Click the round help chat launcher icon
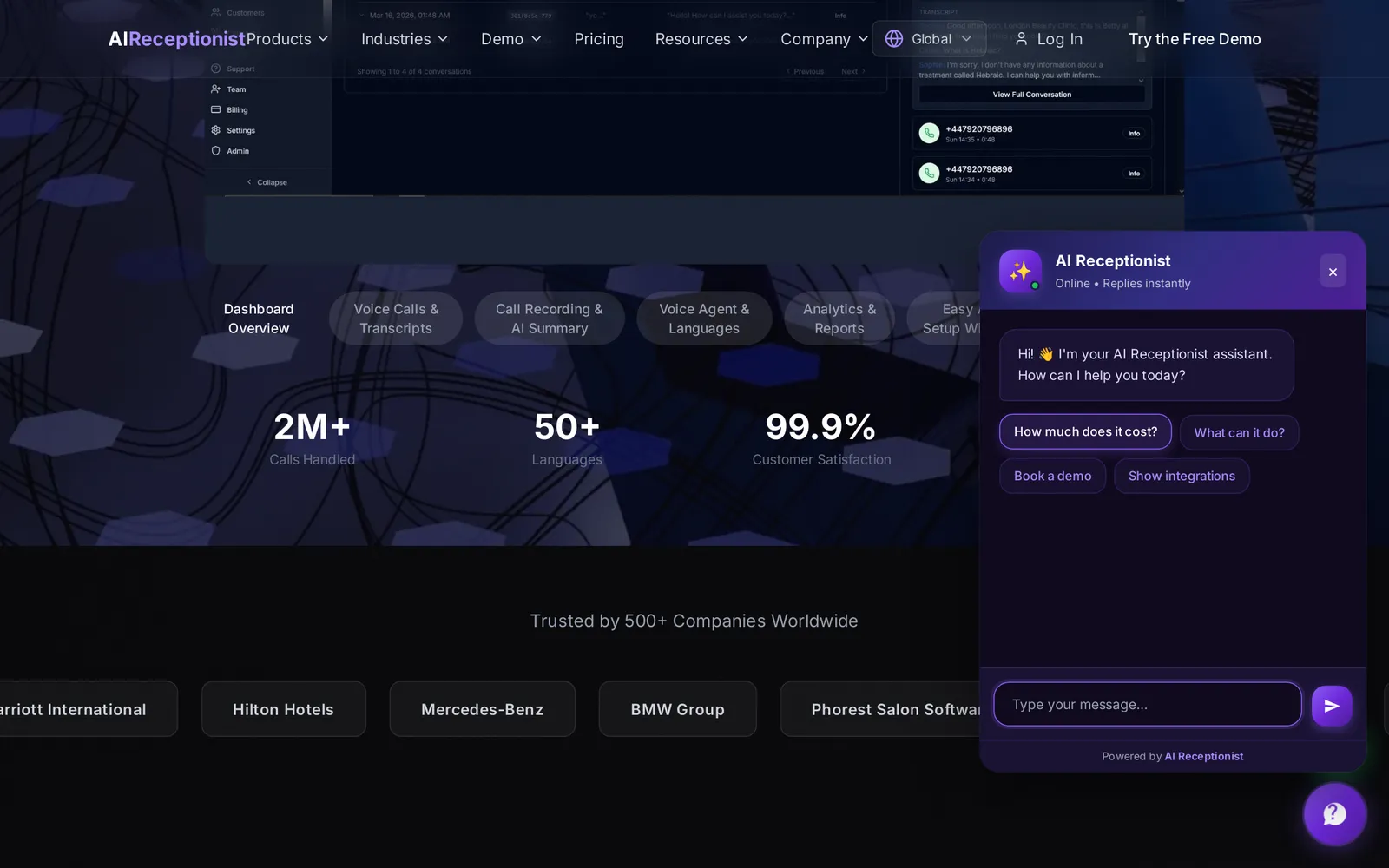Screen dimensions: 1389x868 click(1334, 814)
